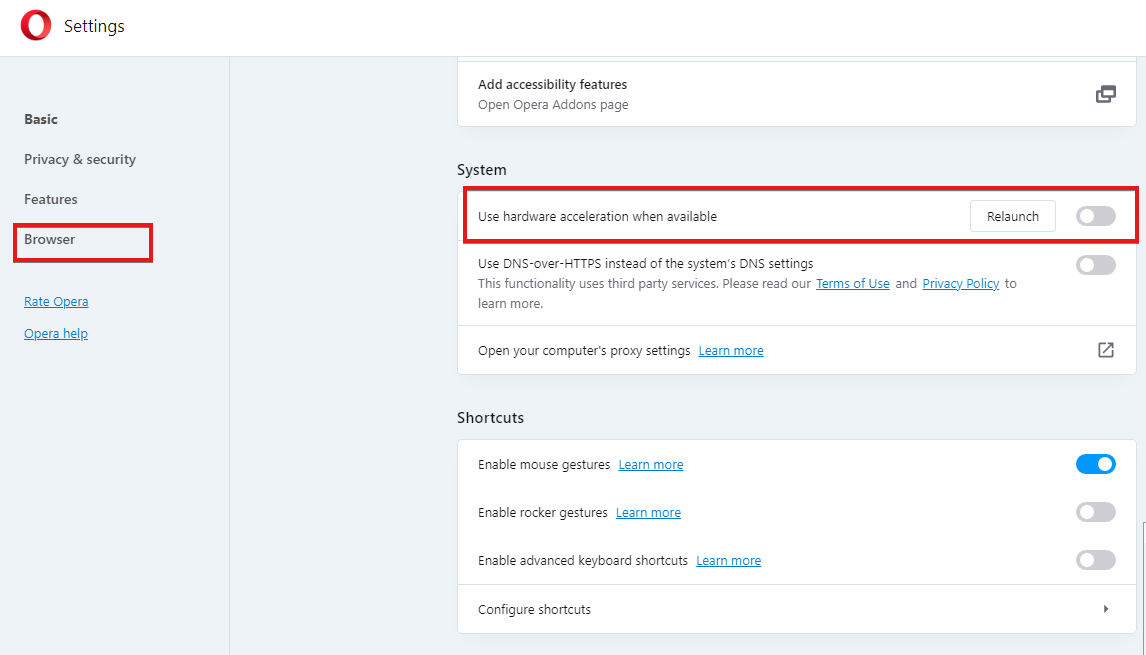Click the System section heading

tap(482, 170)
